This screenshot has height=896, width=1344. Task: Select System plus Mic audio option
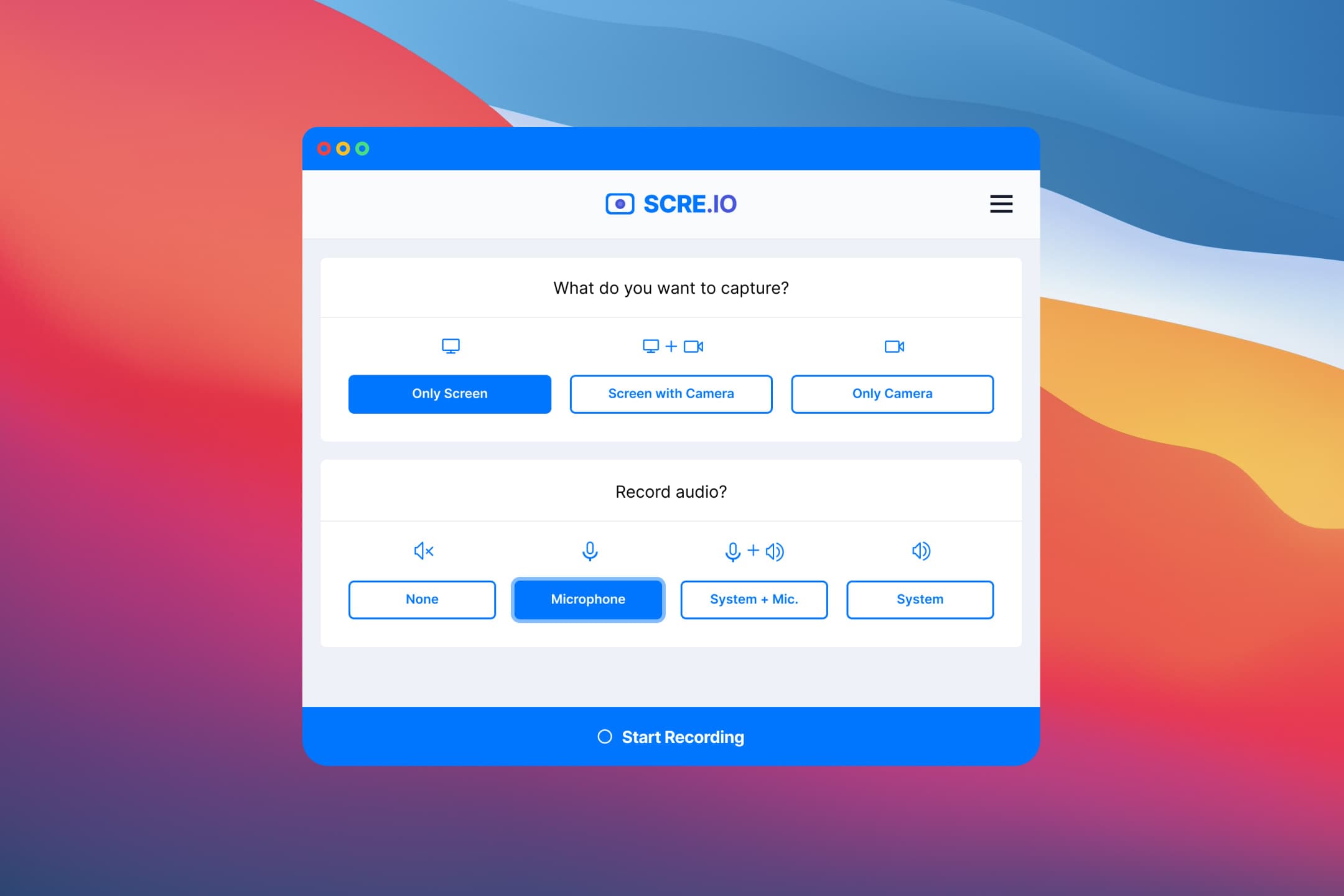pyautogui.click(x=753, y=598)
